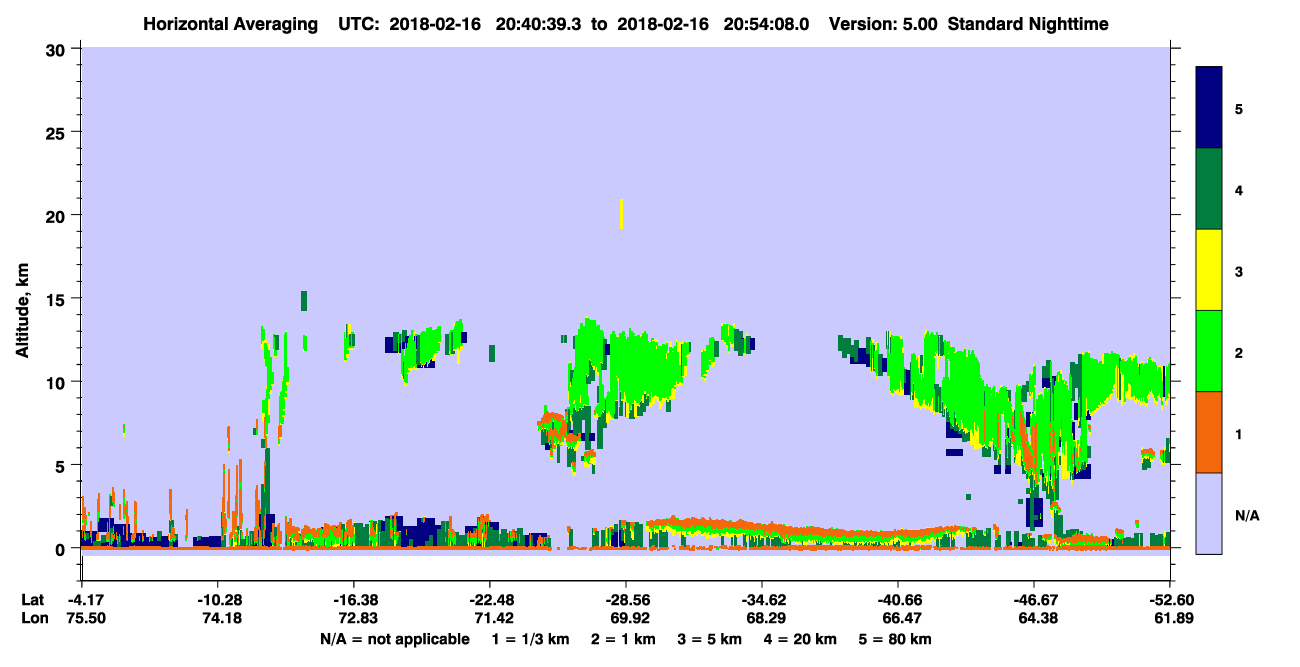
Task: Click the dark green colorbar segment labeled 4
Action: point(1209,189)
